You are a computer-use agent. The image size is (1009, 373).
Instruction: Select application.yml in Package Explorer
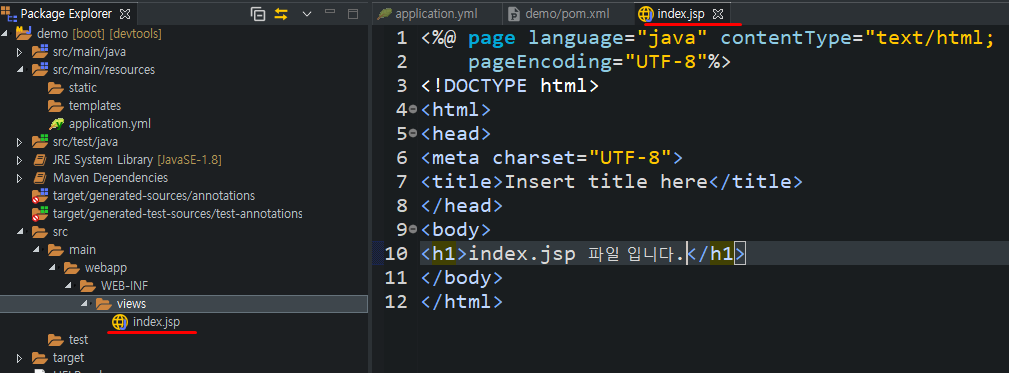pyautogui.click(x=109, y=123)
